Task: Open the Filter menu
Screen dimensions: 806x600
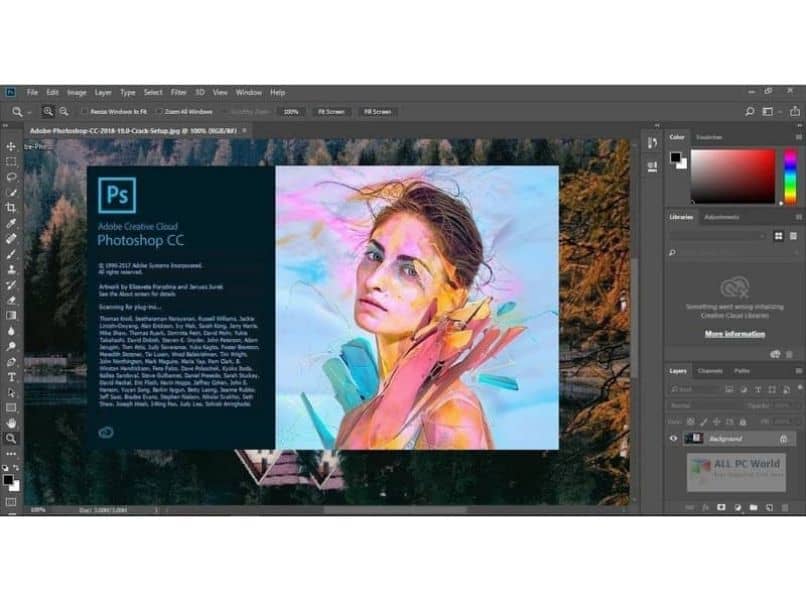Action: [x=178, y=93]
